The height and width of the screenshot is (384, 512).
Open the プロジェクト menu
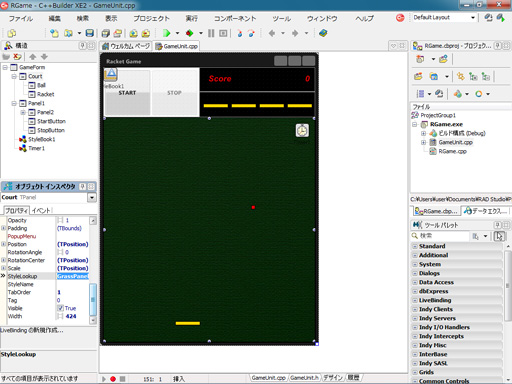click(151, 18)
